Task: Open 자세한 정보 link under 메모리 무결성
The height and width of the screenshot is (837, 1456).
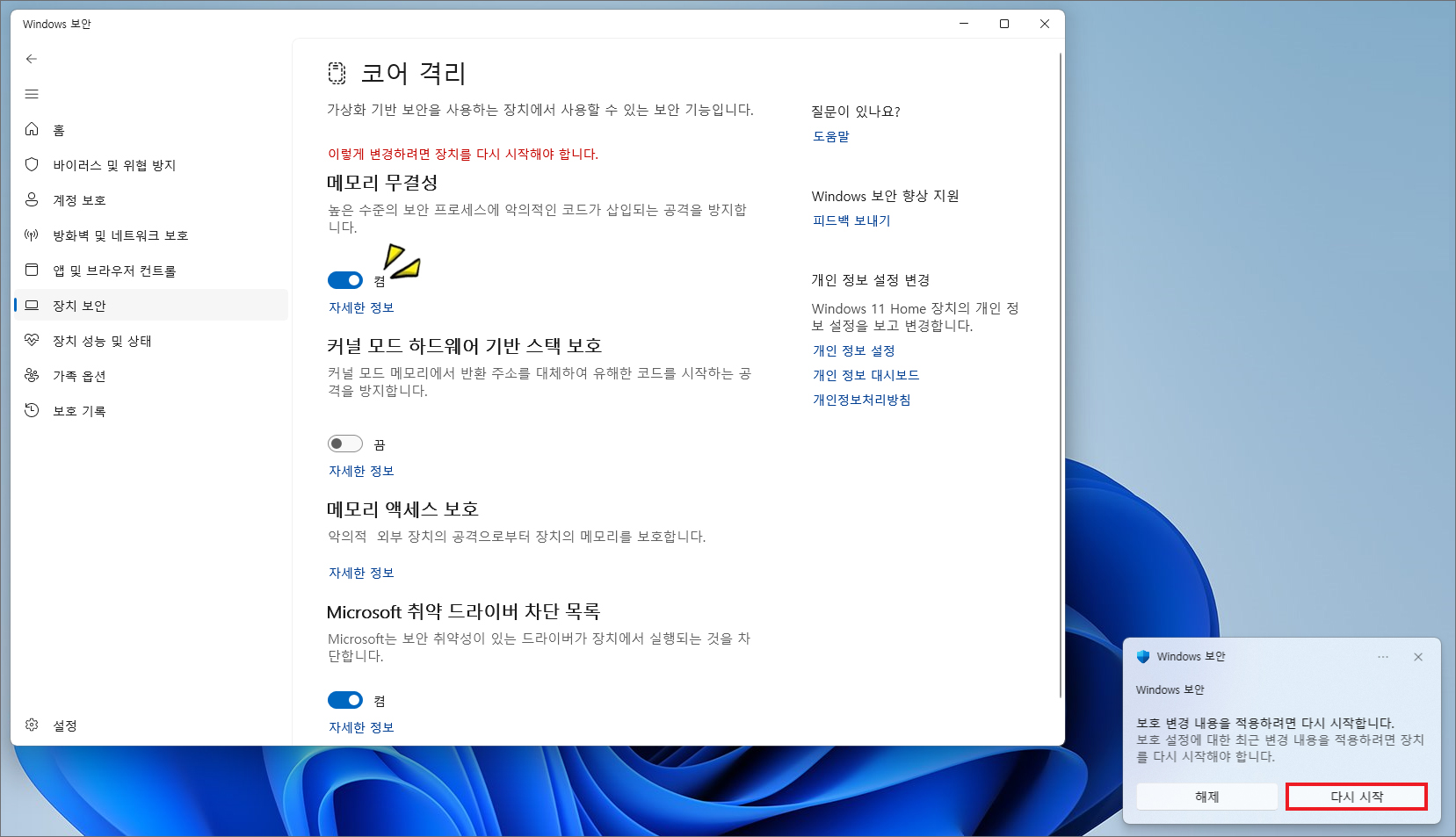Action: [x=361, y=307]
